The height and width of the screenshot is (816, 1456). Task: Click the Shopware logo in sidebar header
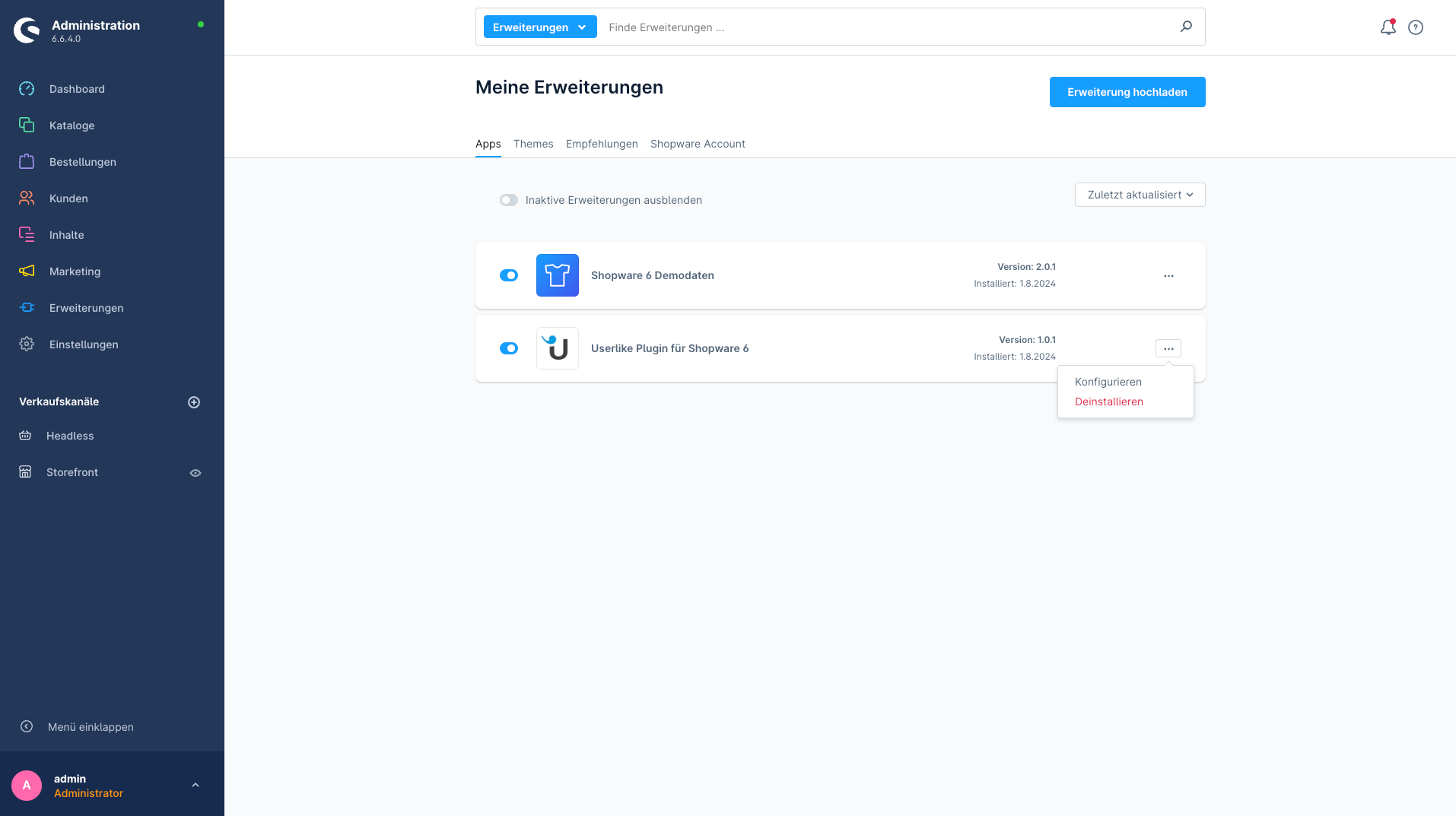pos(27,30)
